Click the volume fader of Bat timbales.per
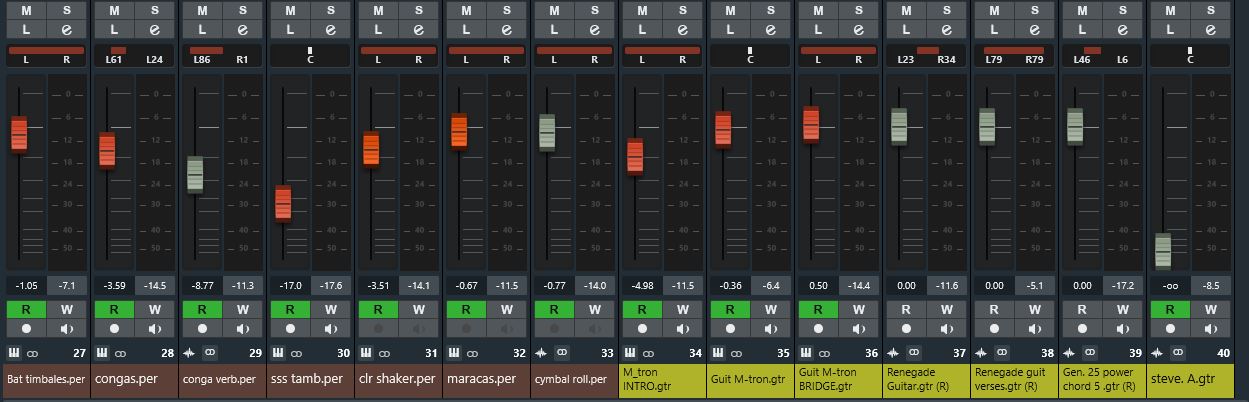The width and height of the screenshot is (1249, 402). (x=19, y=134)
